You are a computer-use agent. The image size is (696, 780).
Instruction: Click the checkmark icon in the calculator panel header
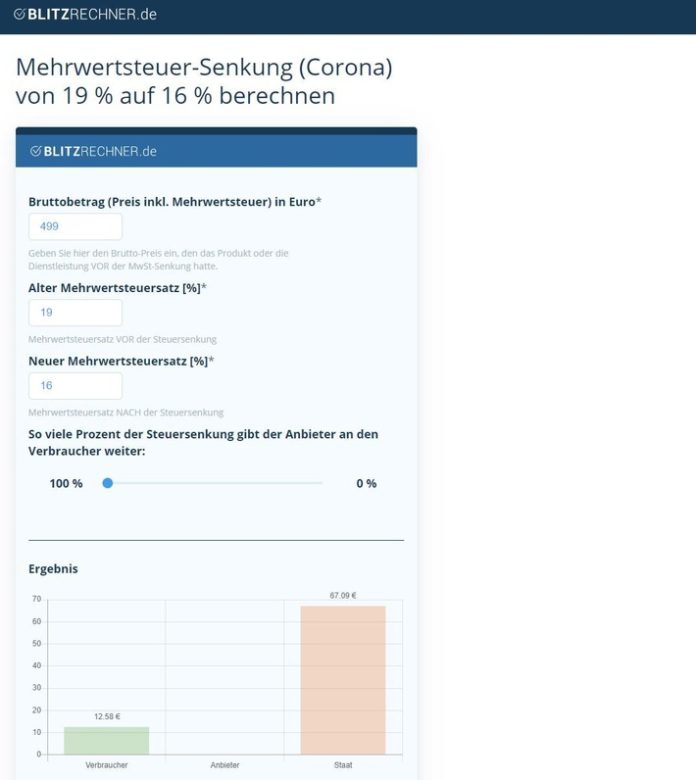coord(36,151)
